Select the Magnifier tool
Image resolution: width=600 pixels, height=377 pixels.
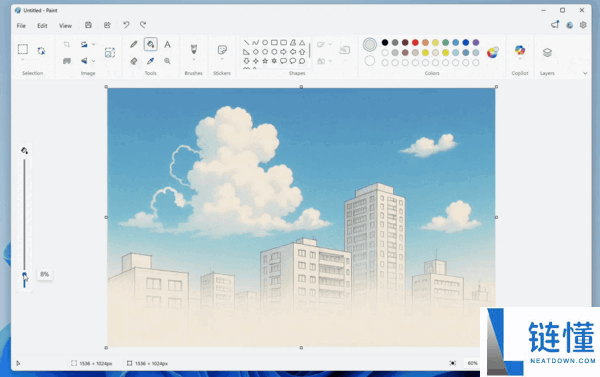point(167,61)
